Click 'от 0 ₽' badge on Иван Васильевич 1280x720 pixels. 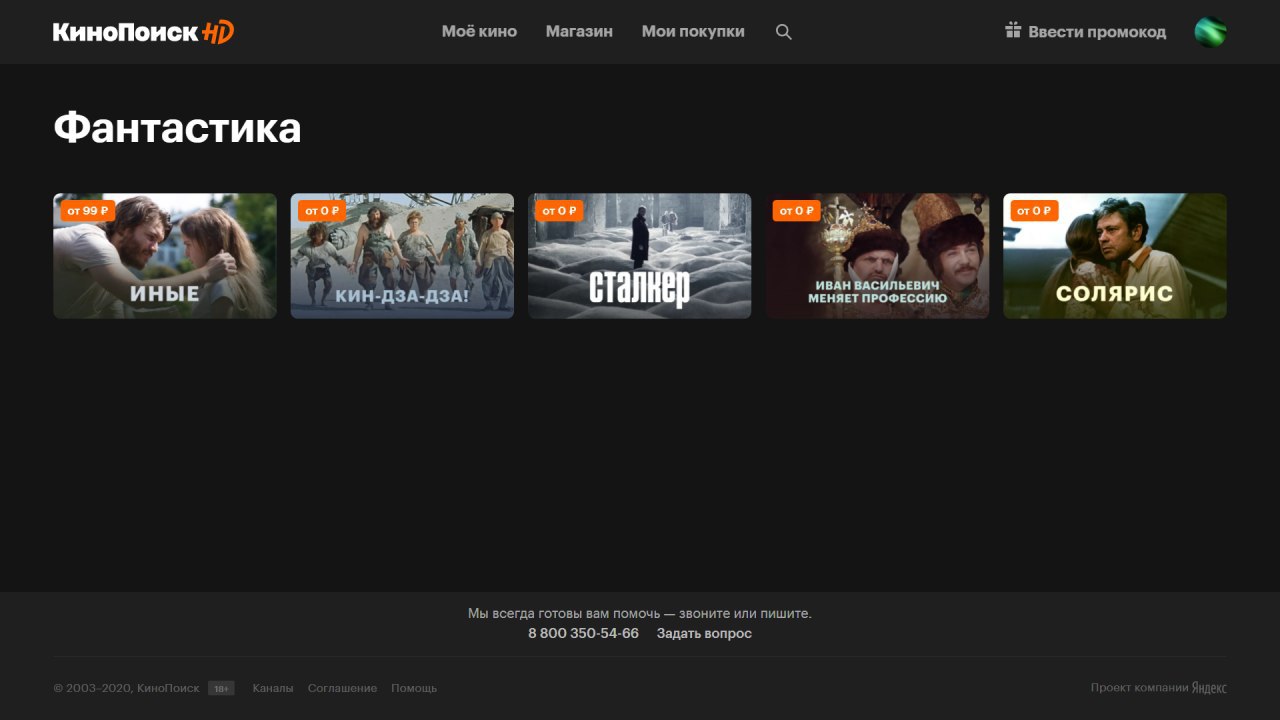(797, 211)
